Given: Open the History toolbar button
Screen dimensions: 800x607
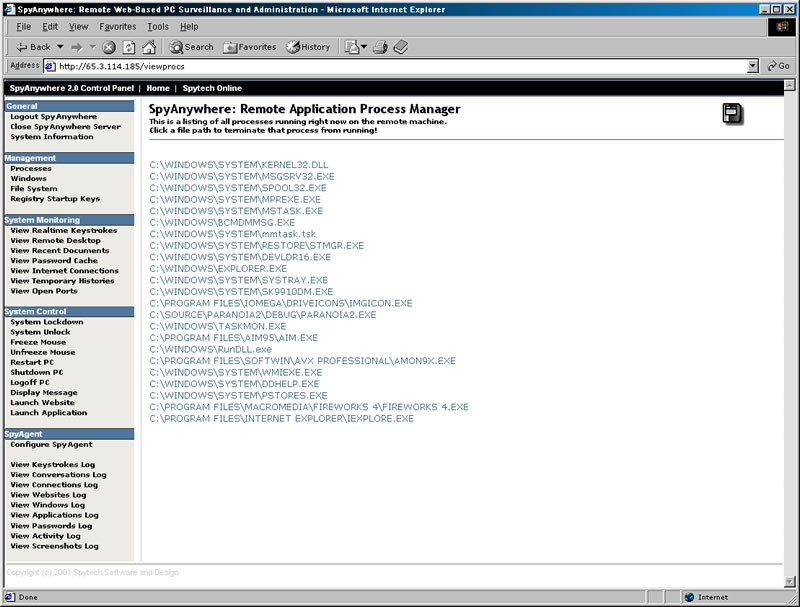Looking at the screenshot, I should [x=308, y=47].
